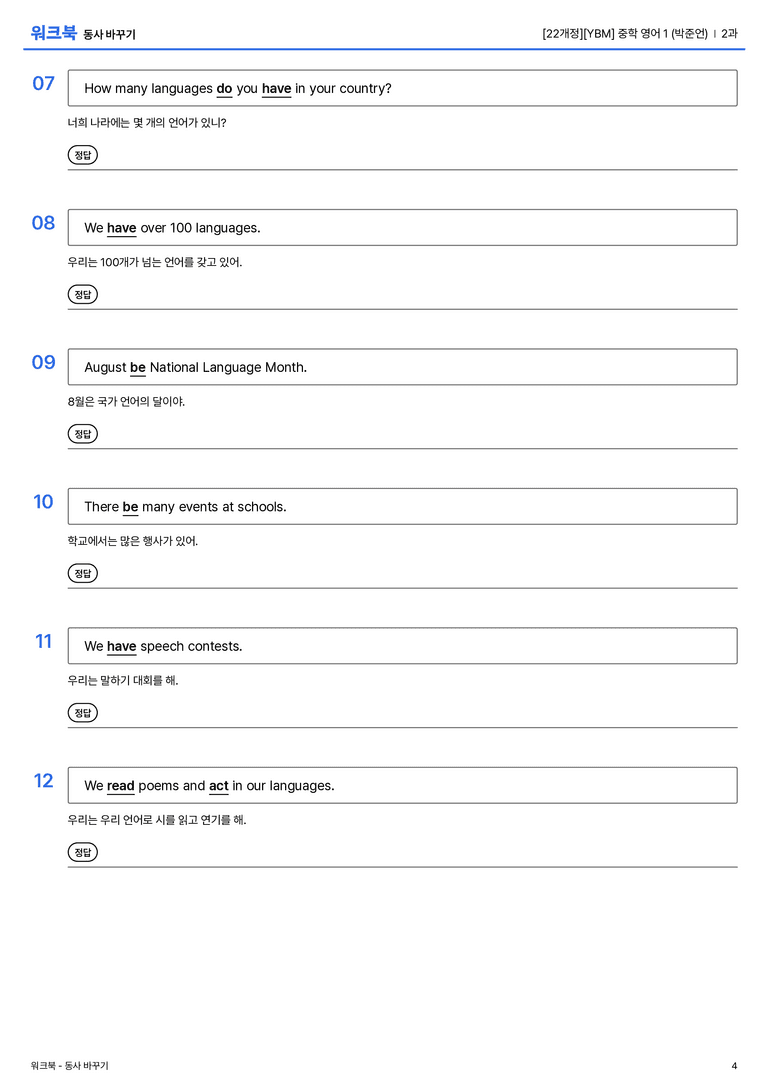Click the underlined 'act' in question 12
This screenshot has height=1087, width=768.
[x=218, y=786]
